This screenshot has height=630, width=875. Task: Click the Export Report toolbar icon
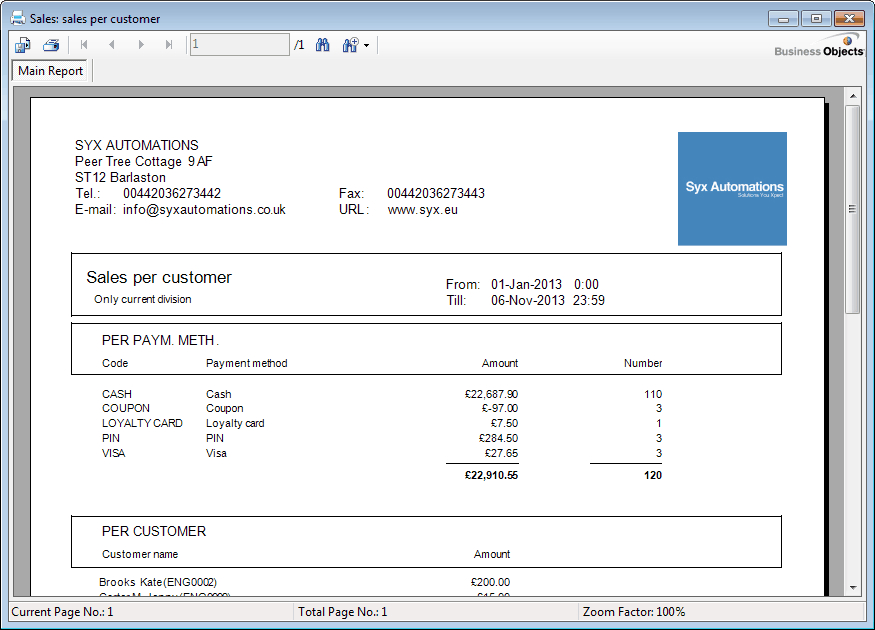coord(23,45)
